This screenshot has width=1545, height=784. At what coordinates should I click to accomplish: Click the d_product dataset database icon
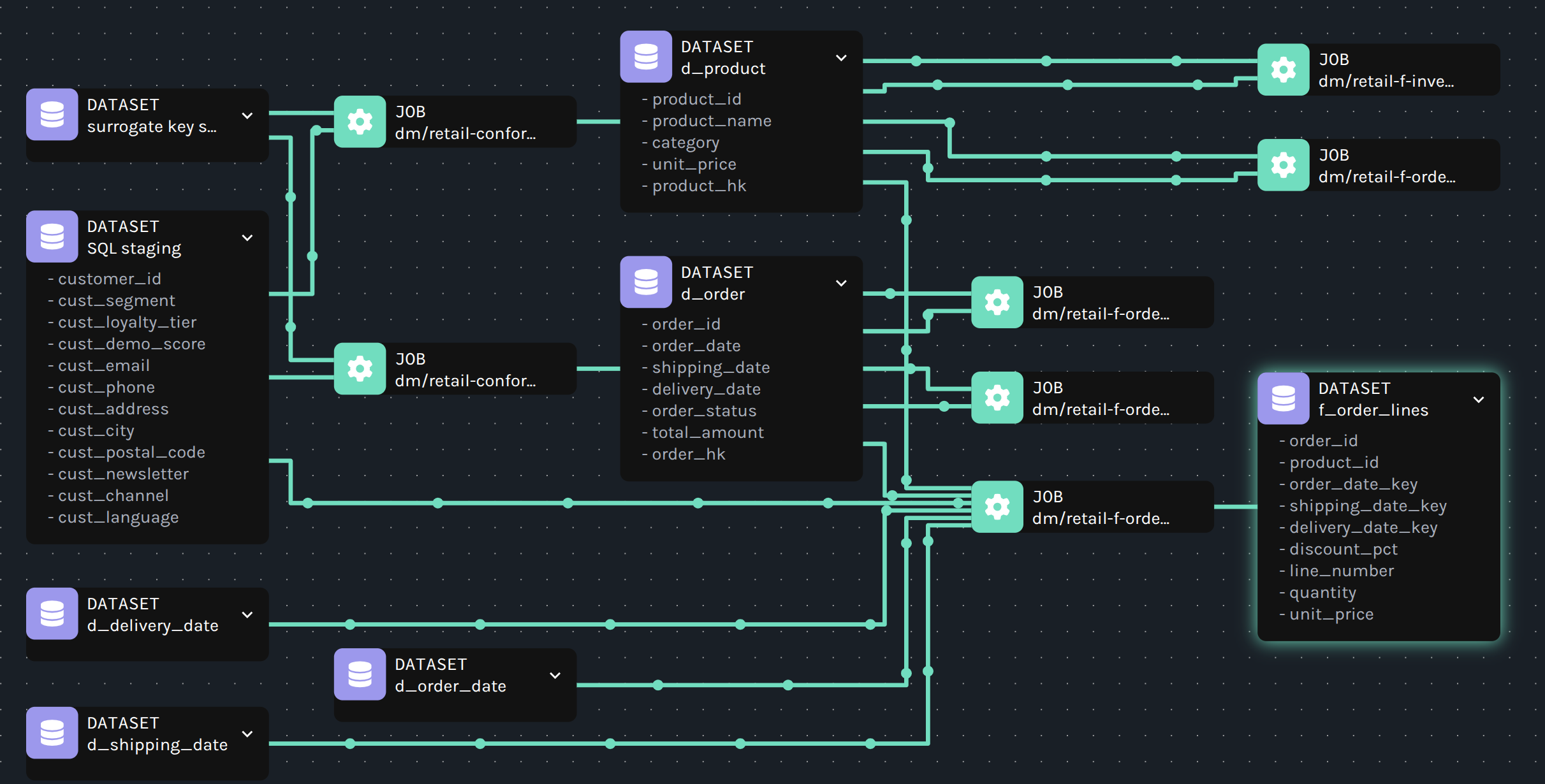[x=646, y=57]
